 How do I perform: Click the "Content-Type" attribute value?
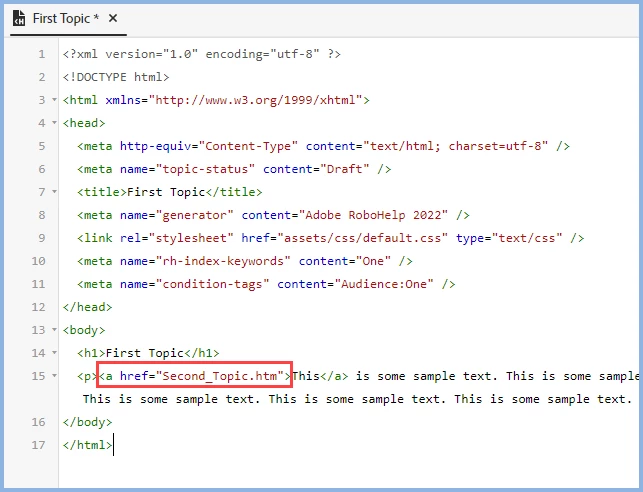click(248, 146)
